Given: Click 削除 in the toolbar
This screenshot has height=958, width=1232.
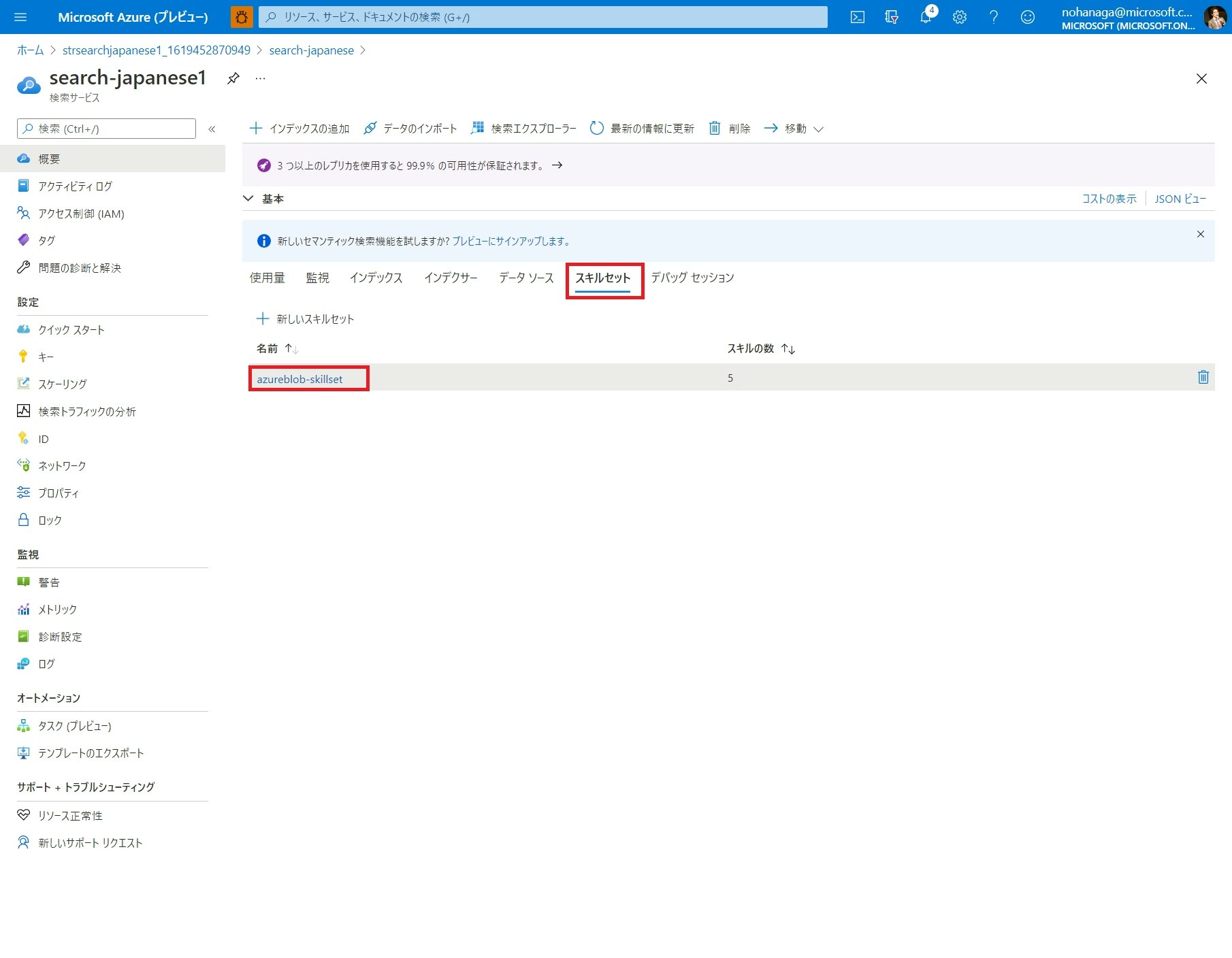Looking at the screenshot, I should click(x=730, y=129).
